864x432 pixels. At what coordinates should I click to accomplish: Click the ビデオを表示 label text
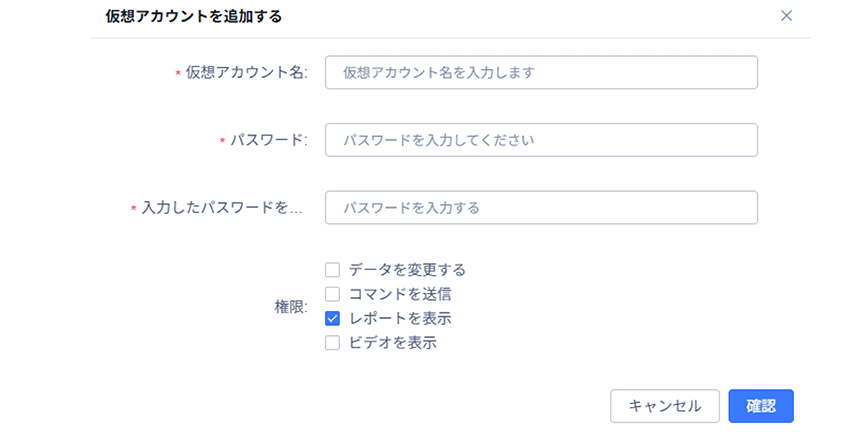(x=393, y=343)
